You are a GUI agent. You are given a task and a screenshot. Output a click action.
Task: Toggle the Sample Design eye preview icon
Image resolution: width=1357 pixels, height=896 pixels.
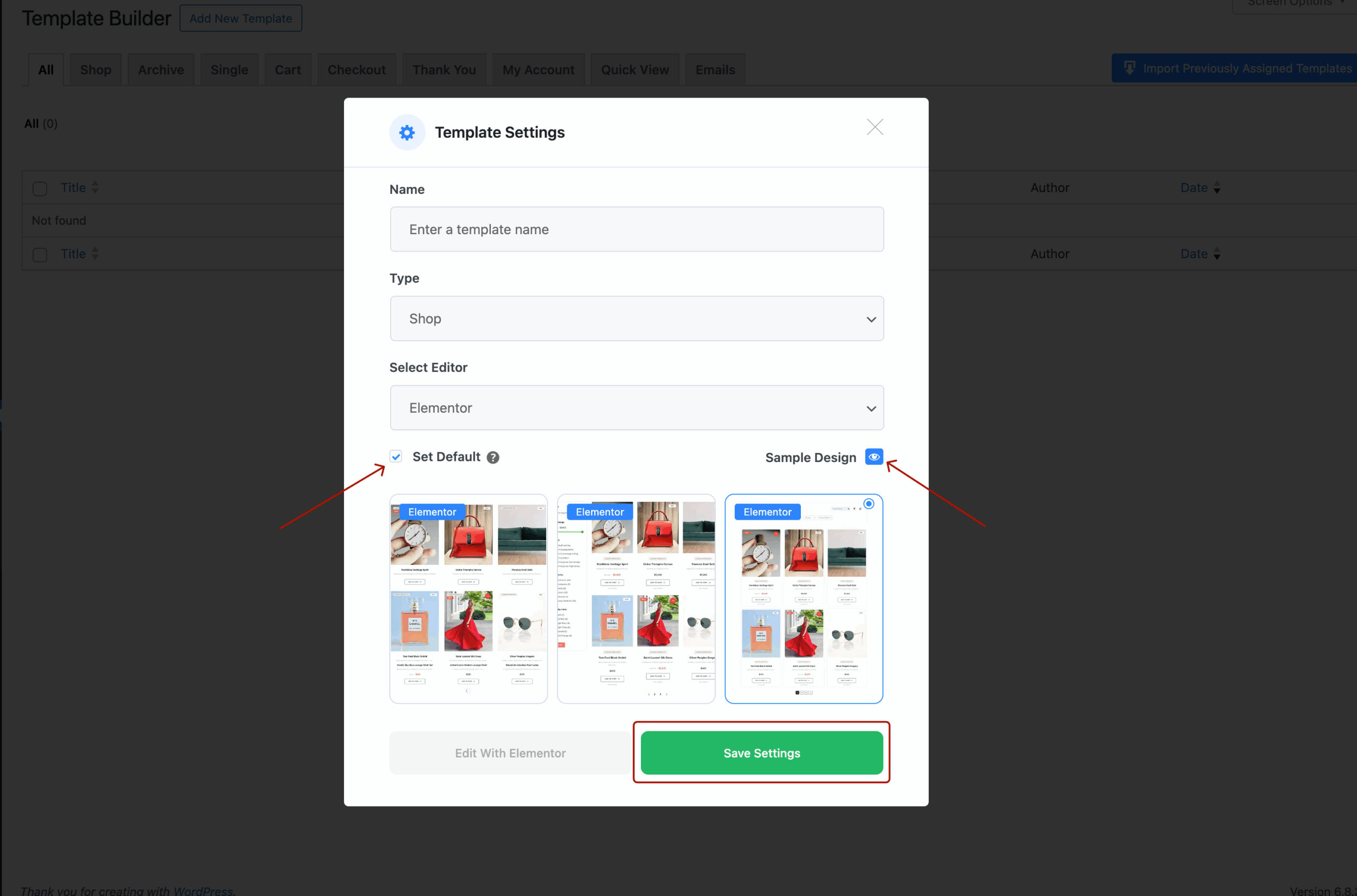[874, 457]
